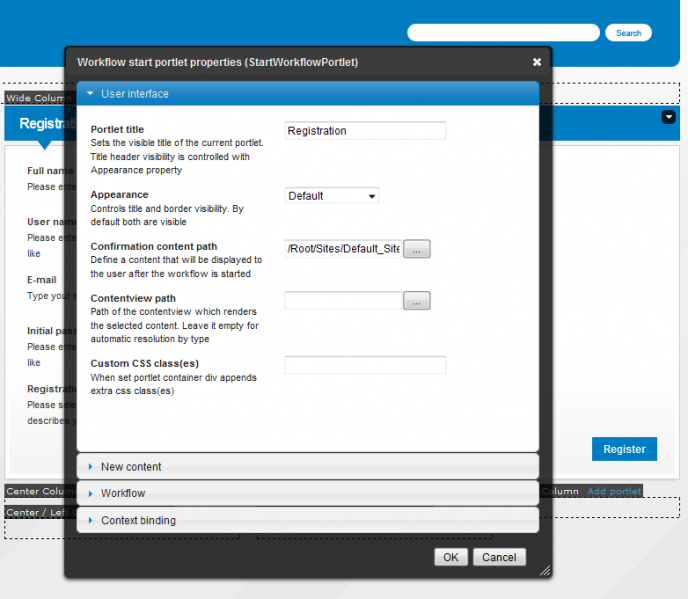Click the Confirmation content path label
This screenshot has height=599, width=688.
(154, 246)
